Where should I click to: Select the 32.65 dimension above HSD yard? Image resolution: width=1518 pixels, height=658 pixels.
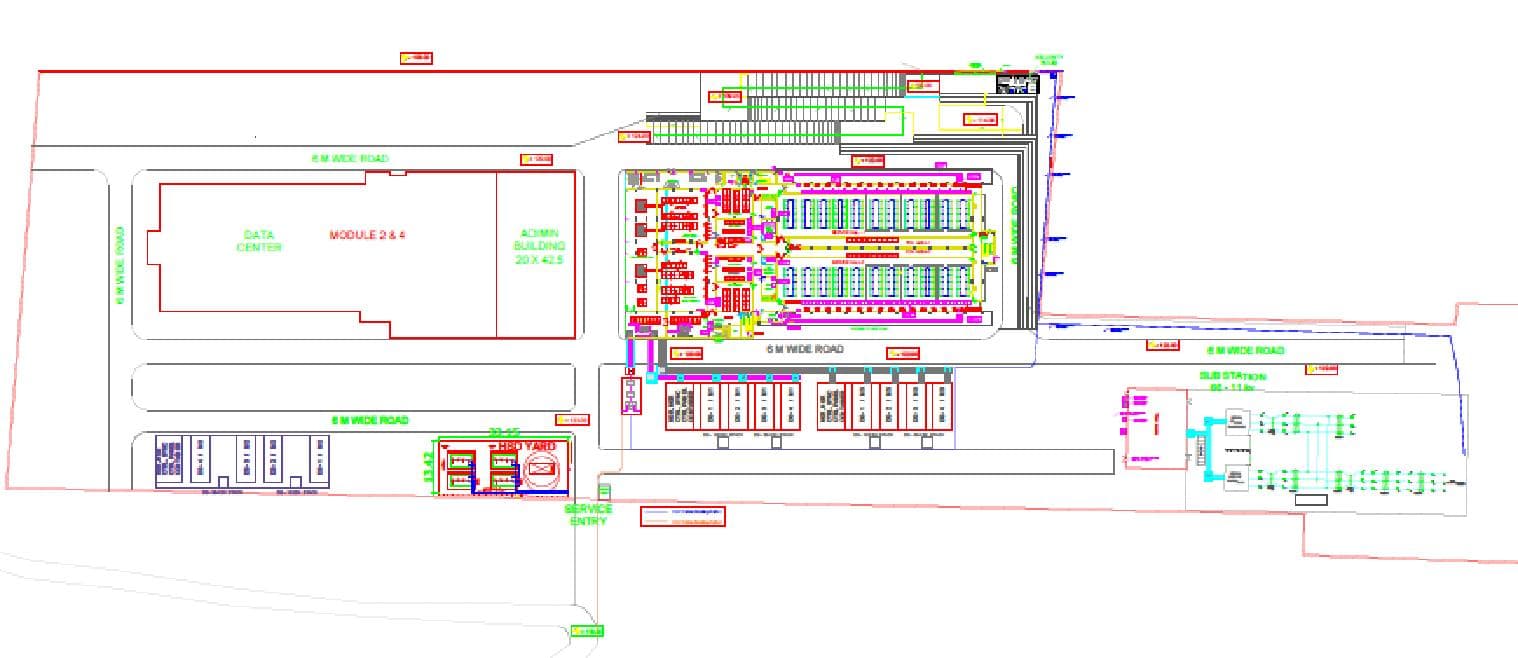click(x=504, y=432)
